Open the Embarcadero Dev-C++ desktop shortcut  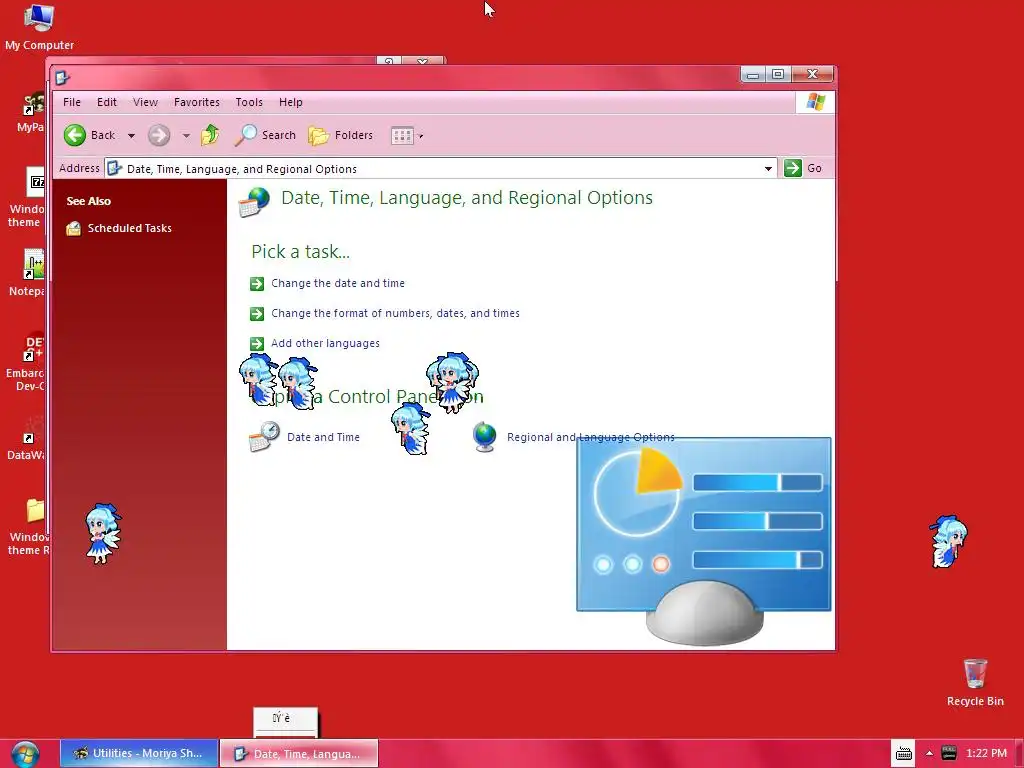point(26,362)
